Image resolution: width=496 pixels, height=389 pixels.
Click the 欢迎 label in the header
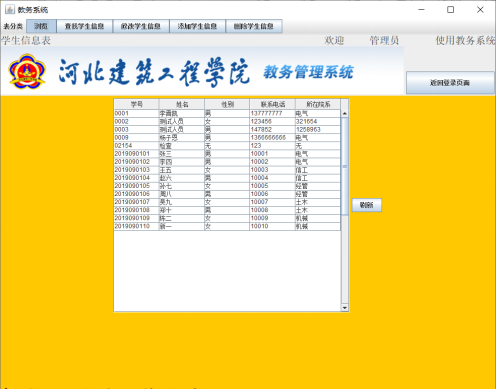click(x=334, y=41)
